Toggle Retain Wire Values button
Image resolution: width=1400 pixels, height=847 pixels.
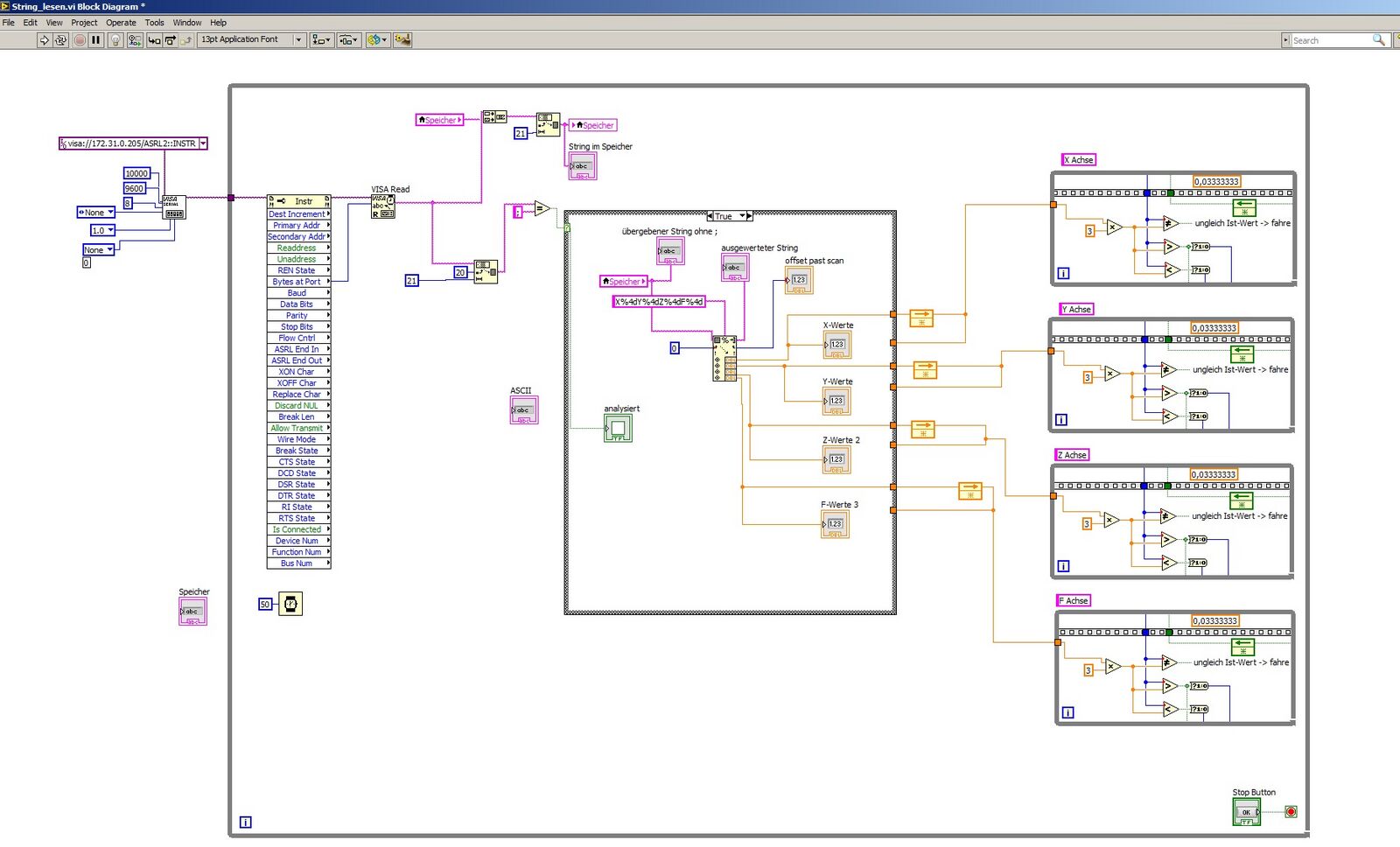pyautogui.click(x=135, y=40)
